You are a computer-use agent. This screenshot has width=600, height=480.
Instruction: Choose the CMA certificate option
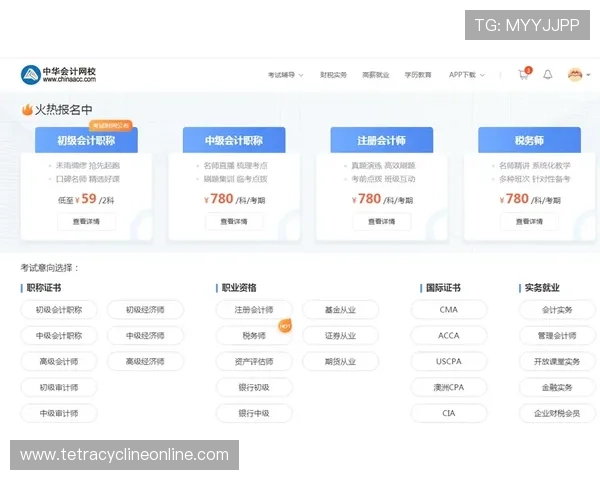pos(449,310)
